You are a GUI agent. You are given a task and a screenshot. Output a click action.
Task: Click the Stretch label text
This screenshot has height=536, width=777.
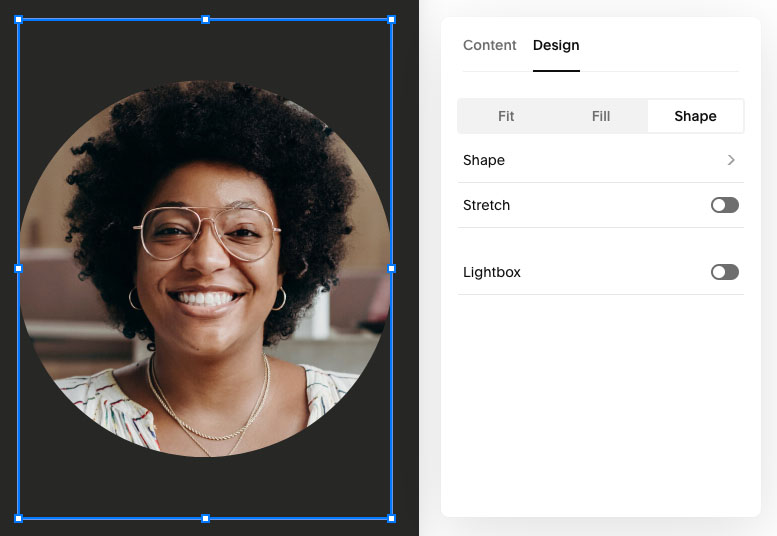click(486, 205)
